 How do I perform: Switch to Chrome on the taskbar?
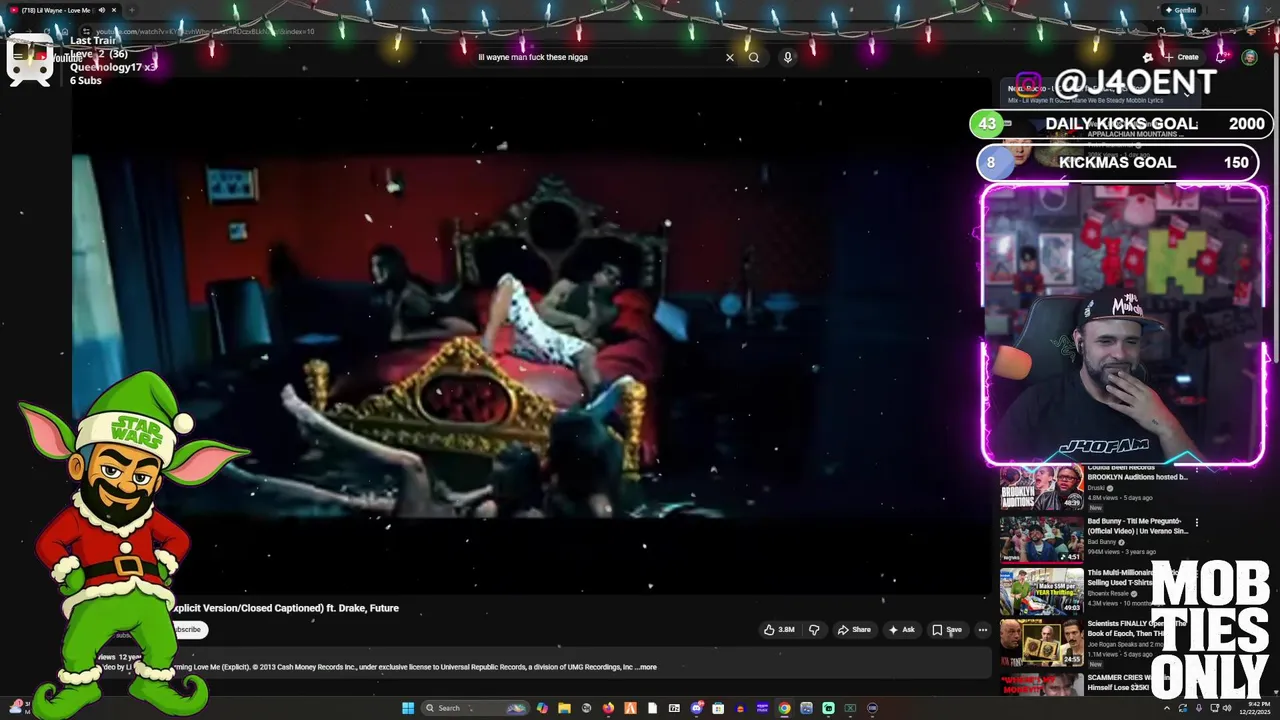point(784,708)
